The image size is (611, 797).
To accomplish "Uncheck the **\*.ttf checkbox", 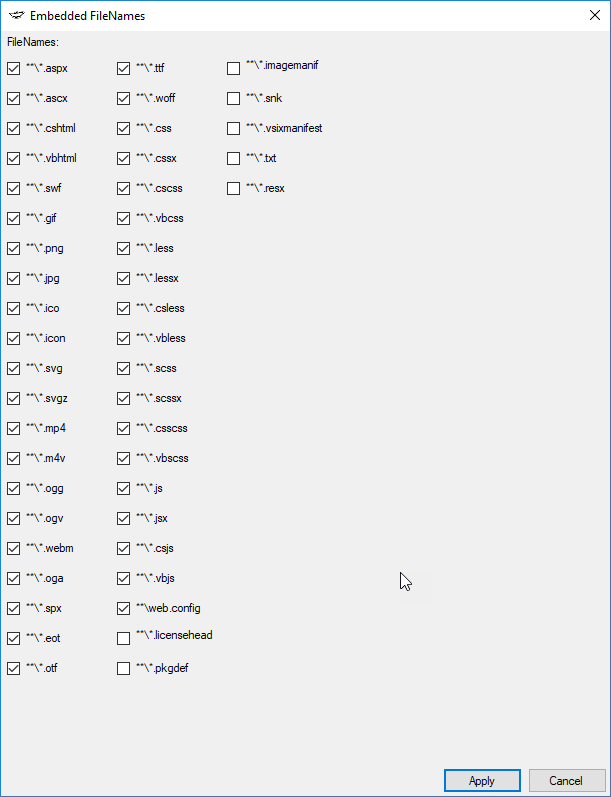I will [x=124, y=69].
